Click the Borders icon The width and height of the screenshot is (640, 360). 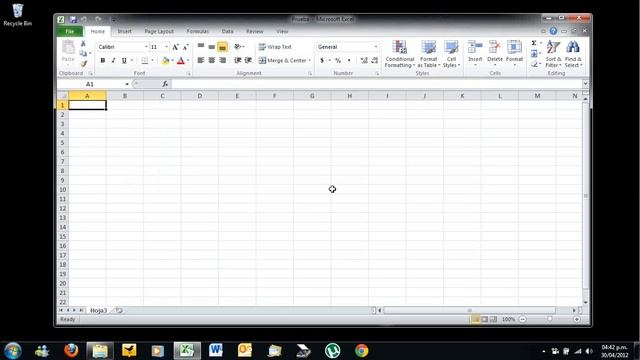coord(144,60)
